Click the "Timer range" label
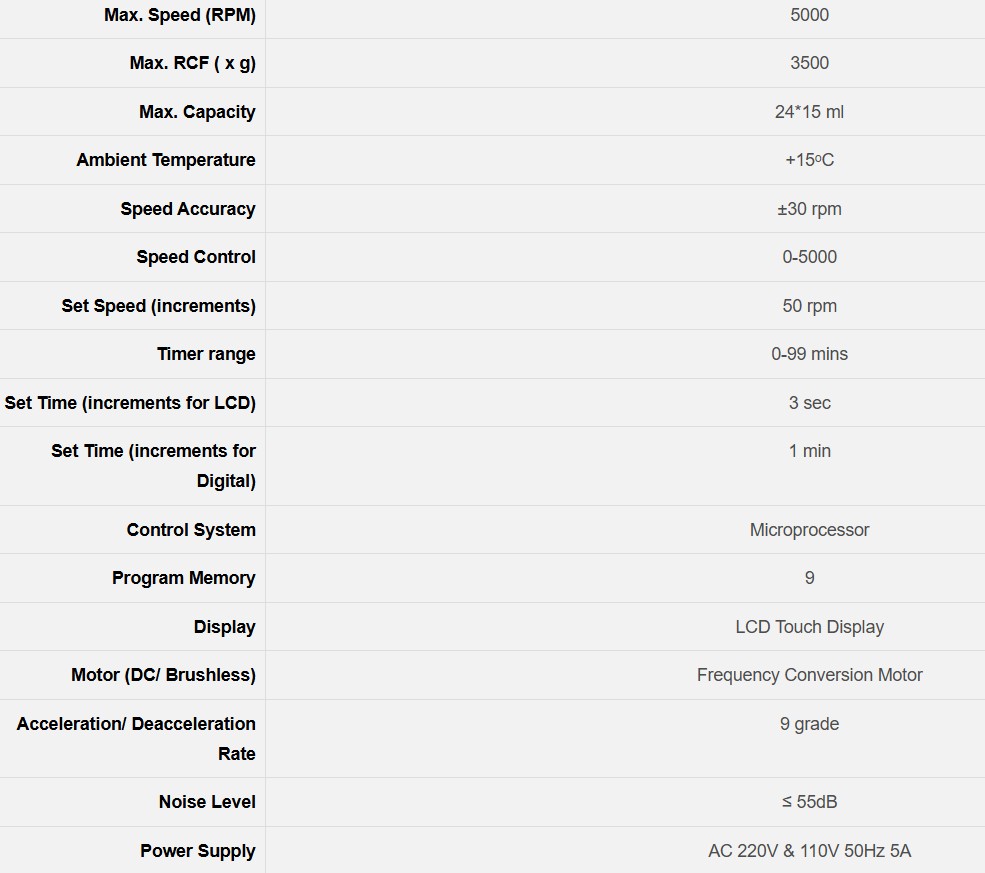The image size is (985, 873). tap(206, 354)
